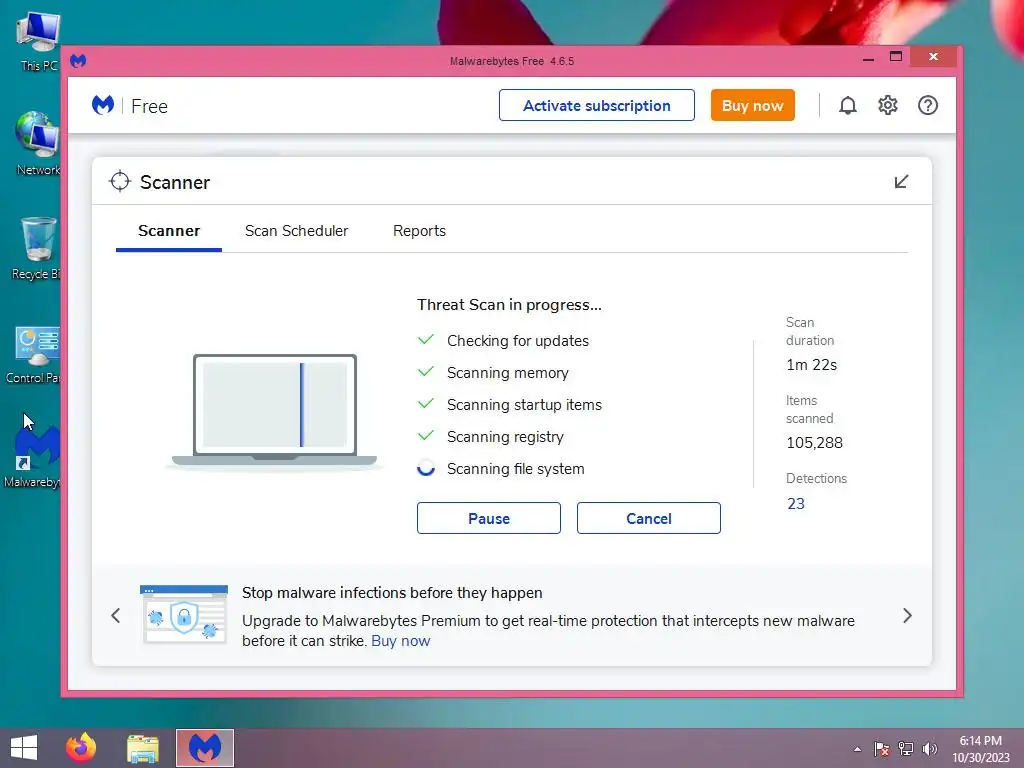Collapse the Scanner panel with arrow icon

click(901, 182)
